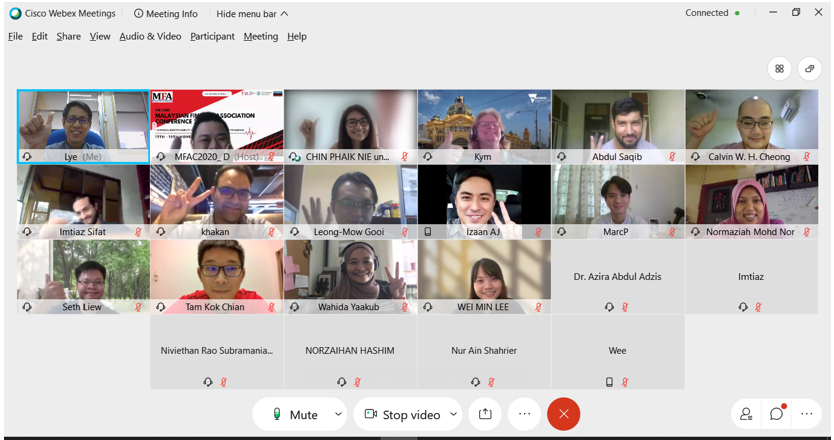Screen dimensions: 834x440
Task: Stop video camera
Action: pos(402,415)
